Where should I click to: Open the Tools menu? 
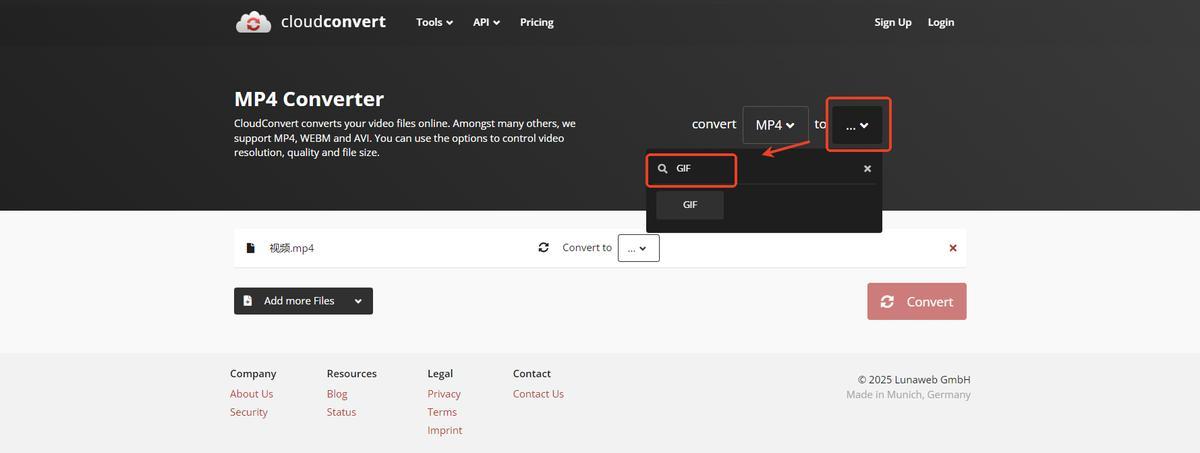pos(434,22)
